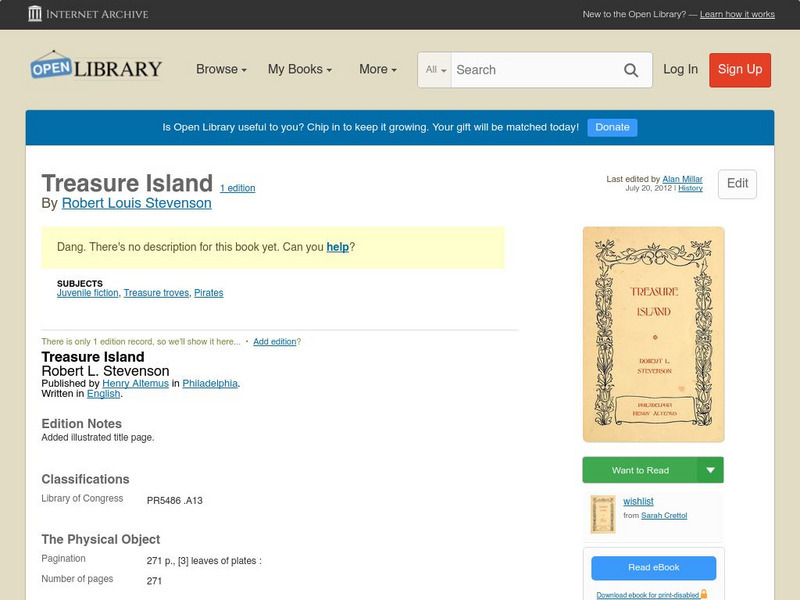Open the English language link

104,394
